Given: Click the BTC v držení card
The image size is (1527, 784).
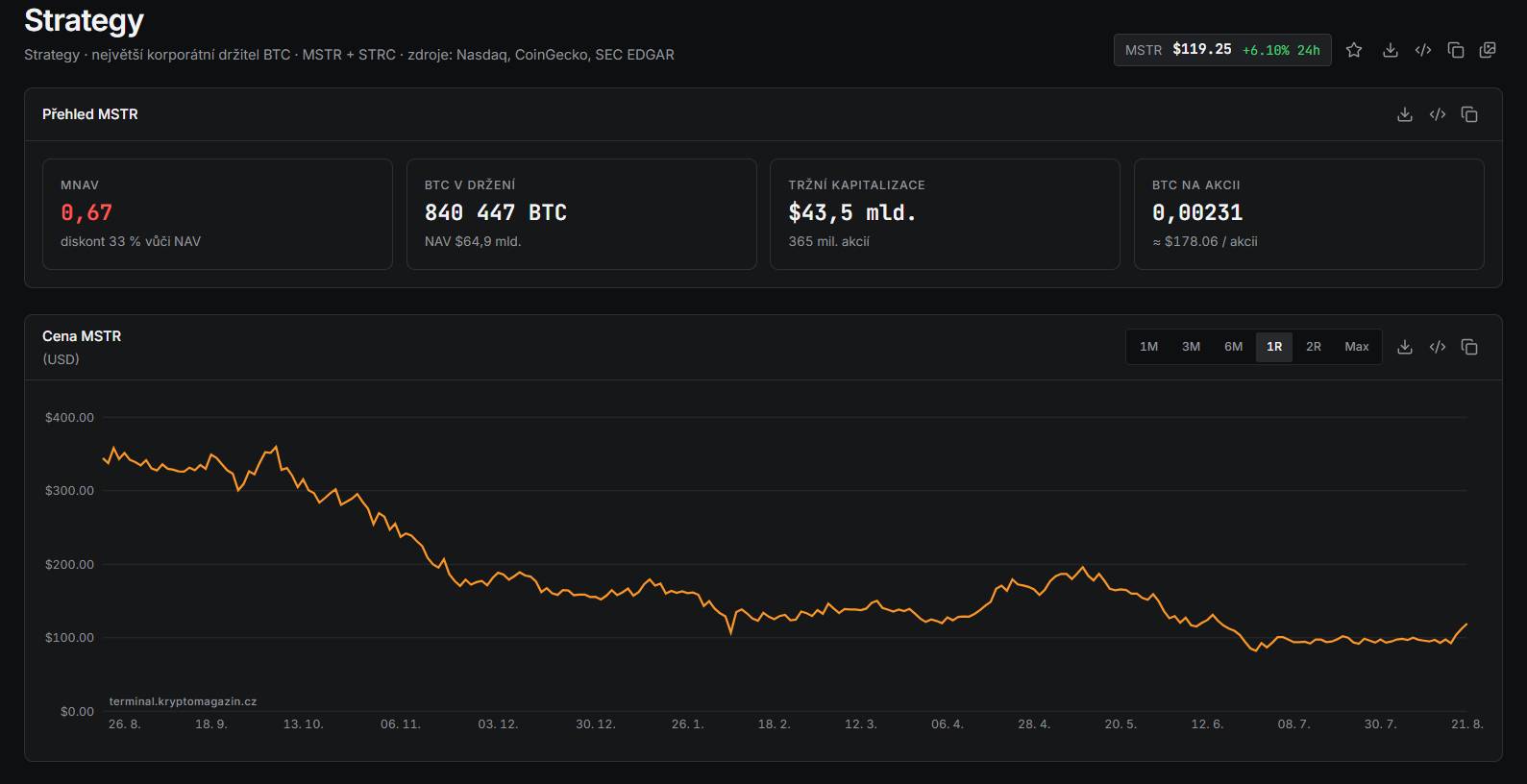Looking at the screenshot, I should pos(581,214).
